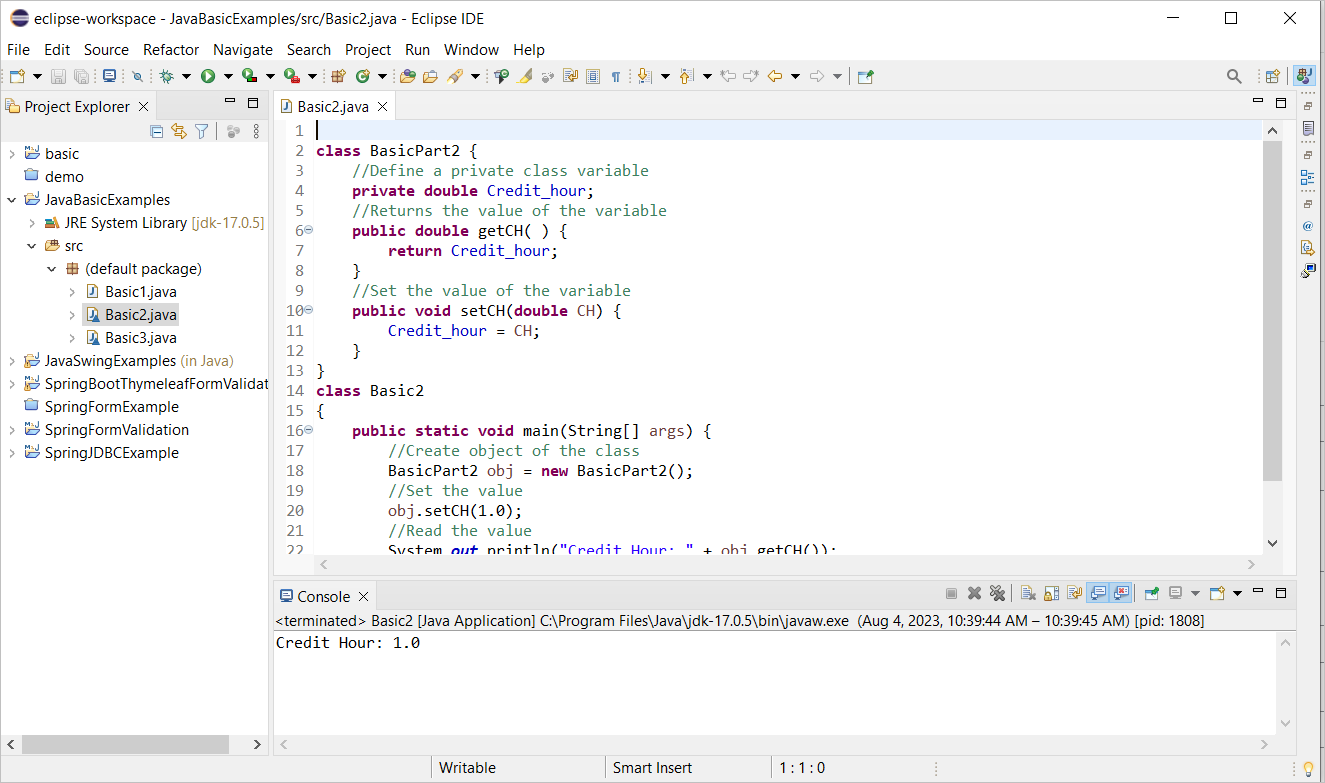
Task: Open the Search icon on the toolbar
Action: click(x=1233, y=75)
